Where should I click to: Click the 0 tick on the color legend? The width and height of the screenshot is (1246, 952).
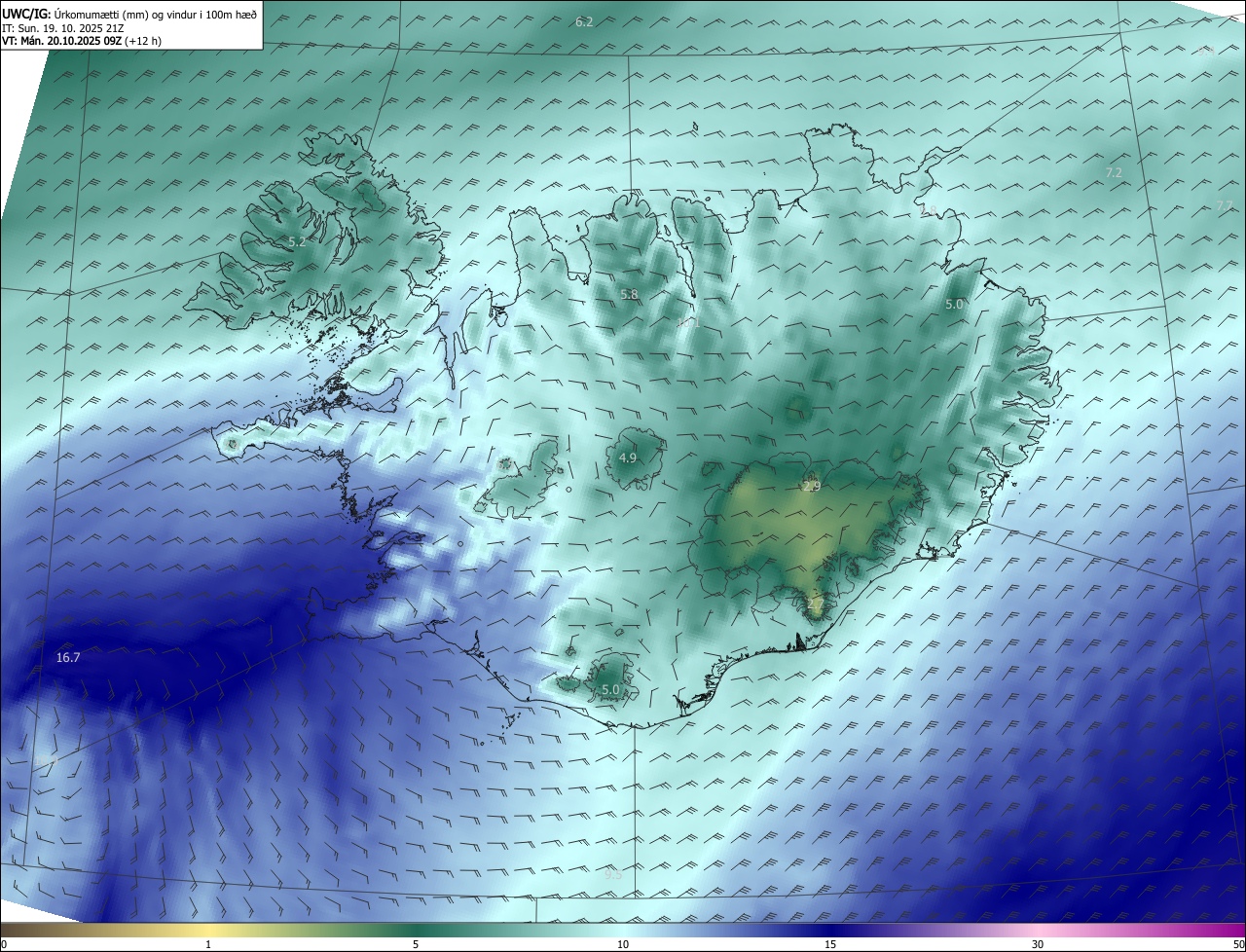click(x=4, y=944)
